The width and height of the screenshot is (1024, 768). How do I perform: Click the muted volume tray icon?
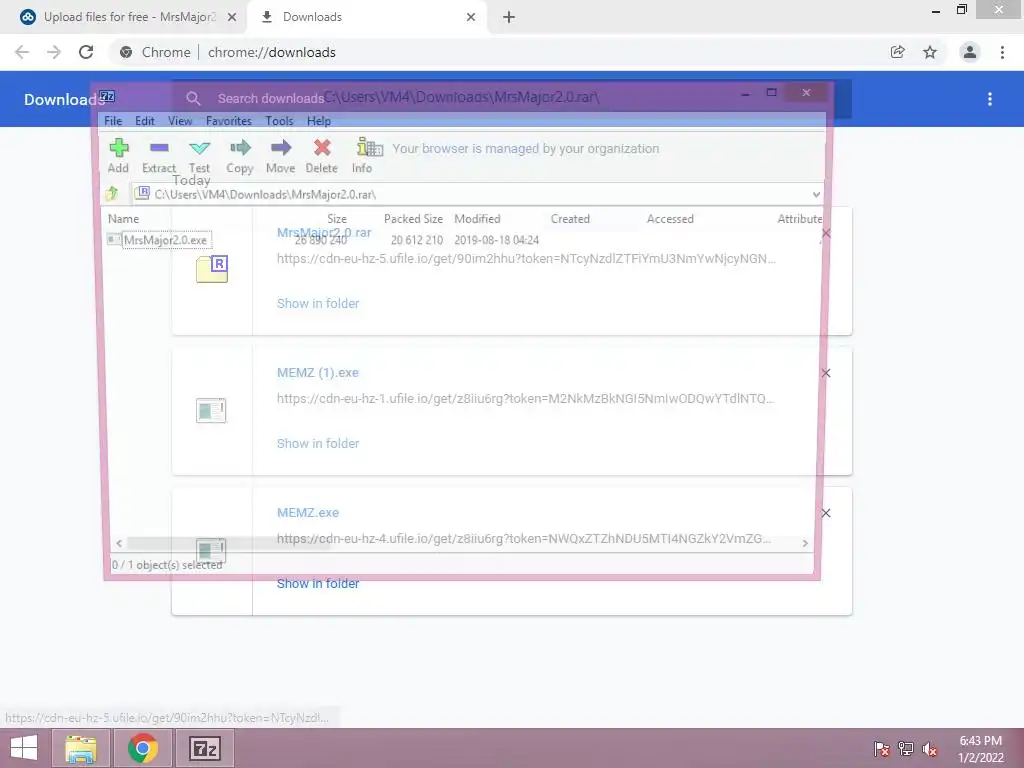[x=929, y=748]
